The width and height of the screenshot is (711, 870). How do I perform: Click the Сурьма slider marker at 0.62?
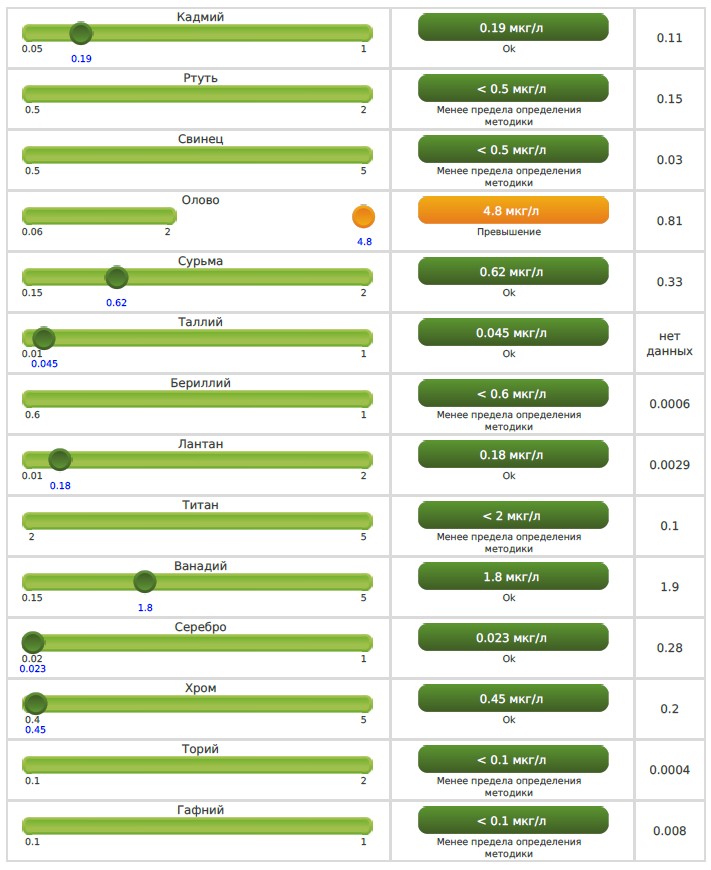point(117,277)
